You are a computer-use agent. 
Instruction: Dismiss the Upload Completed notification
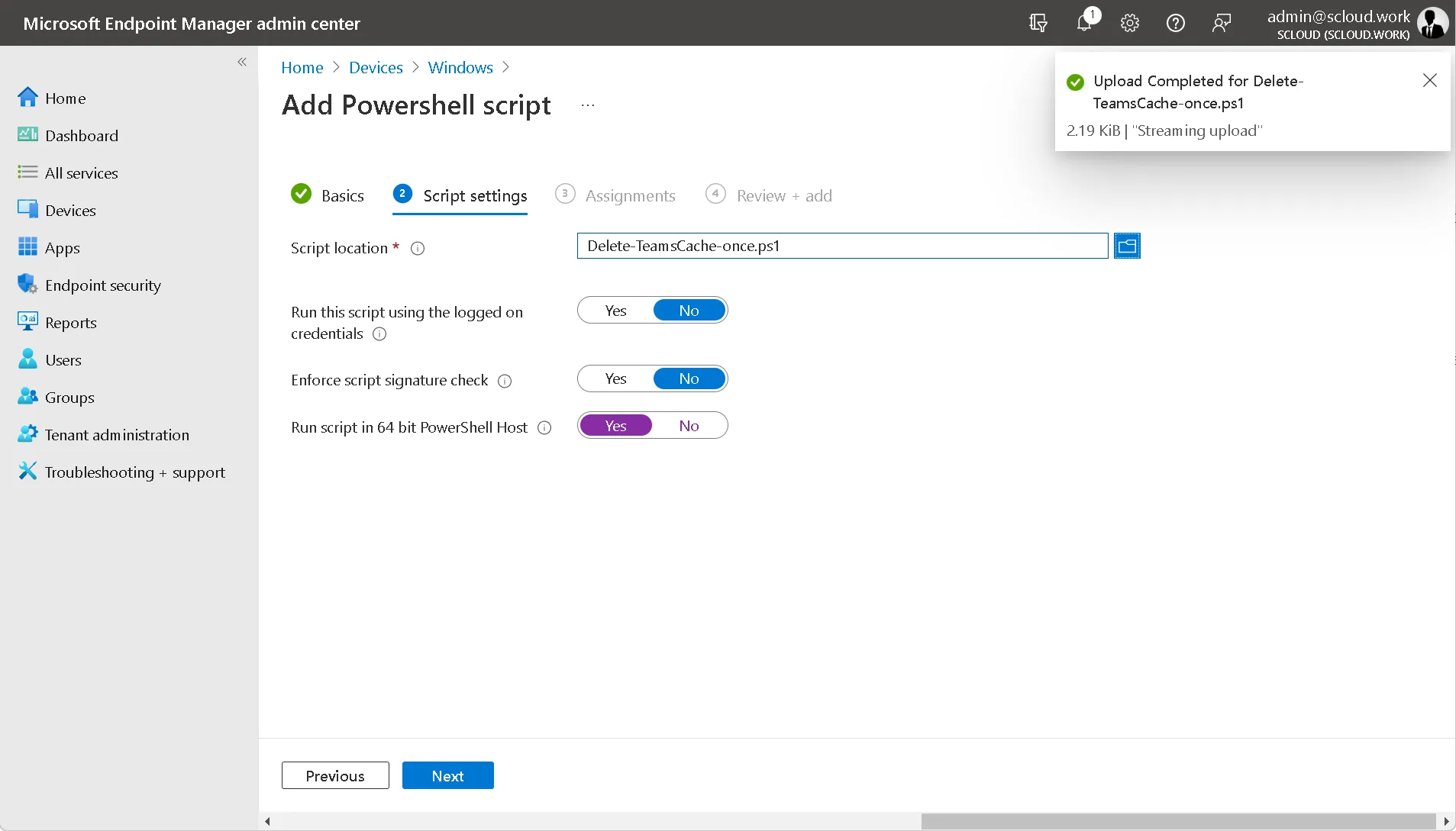pos(1430,81)
